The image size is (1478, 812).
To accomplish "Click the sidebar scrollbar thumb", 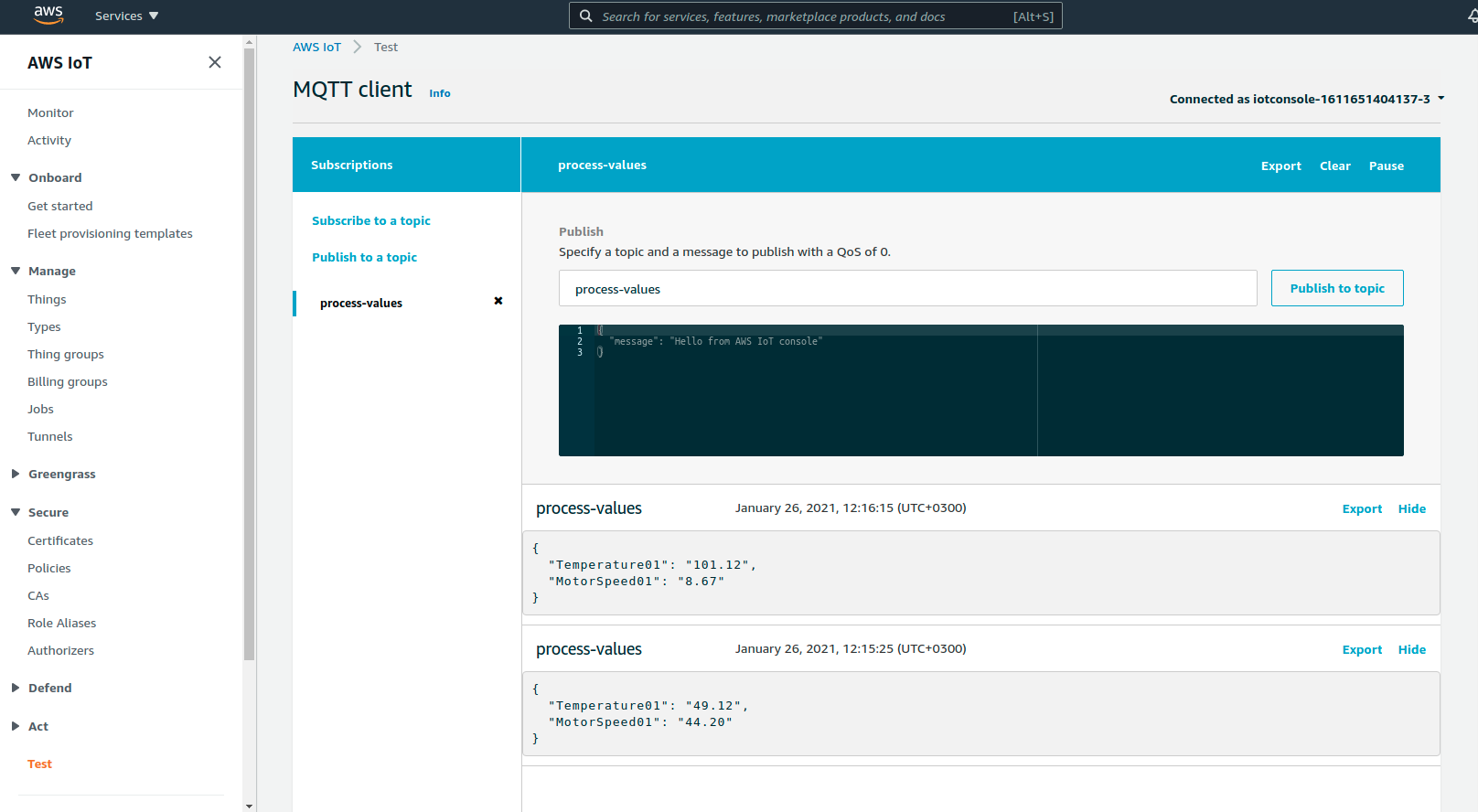I will point(250,354).
